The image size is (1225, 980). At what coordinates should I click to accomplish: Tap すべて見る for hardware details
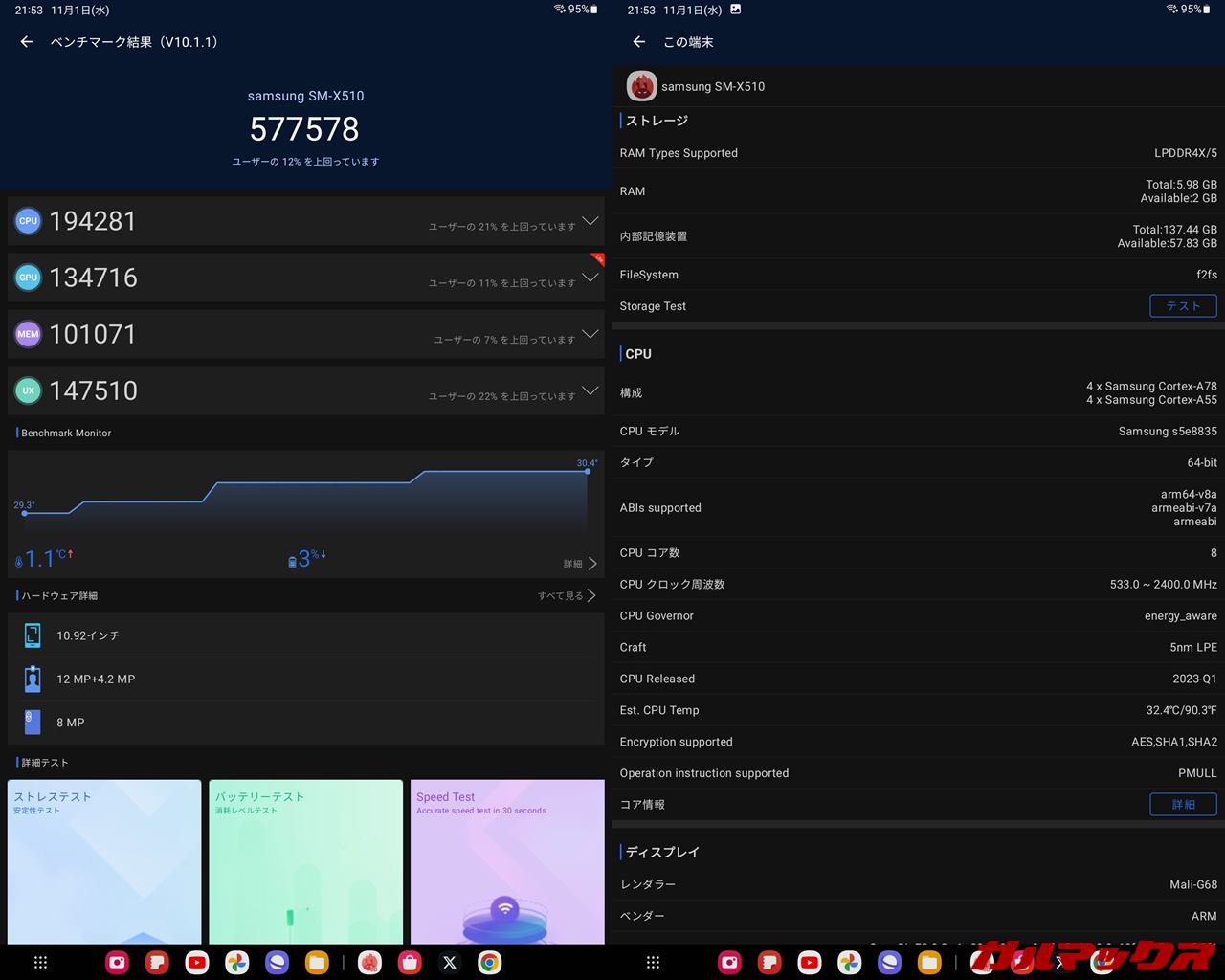point(567,595)
